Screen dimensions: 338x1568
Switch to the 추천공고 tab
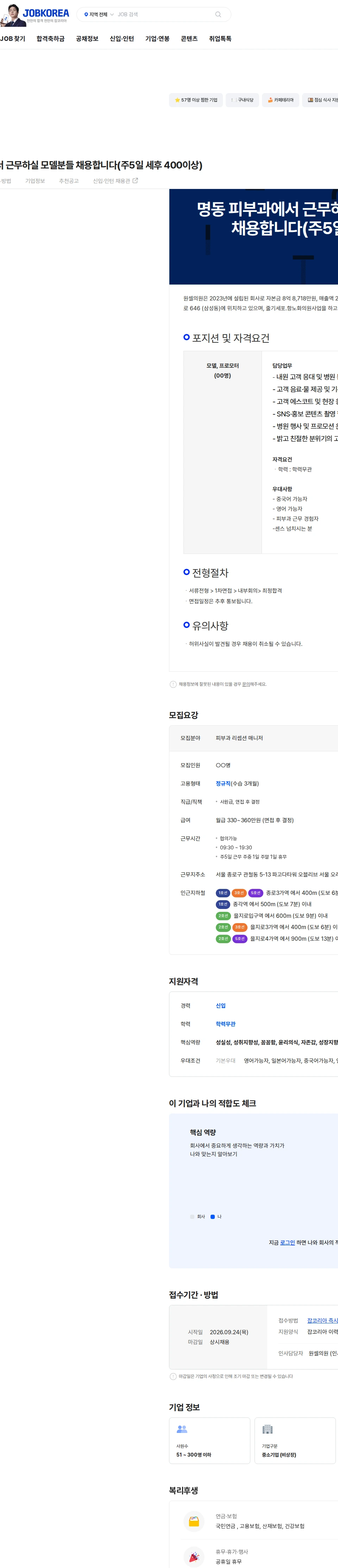point(69,181)
